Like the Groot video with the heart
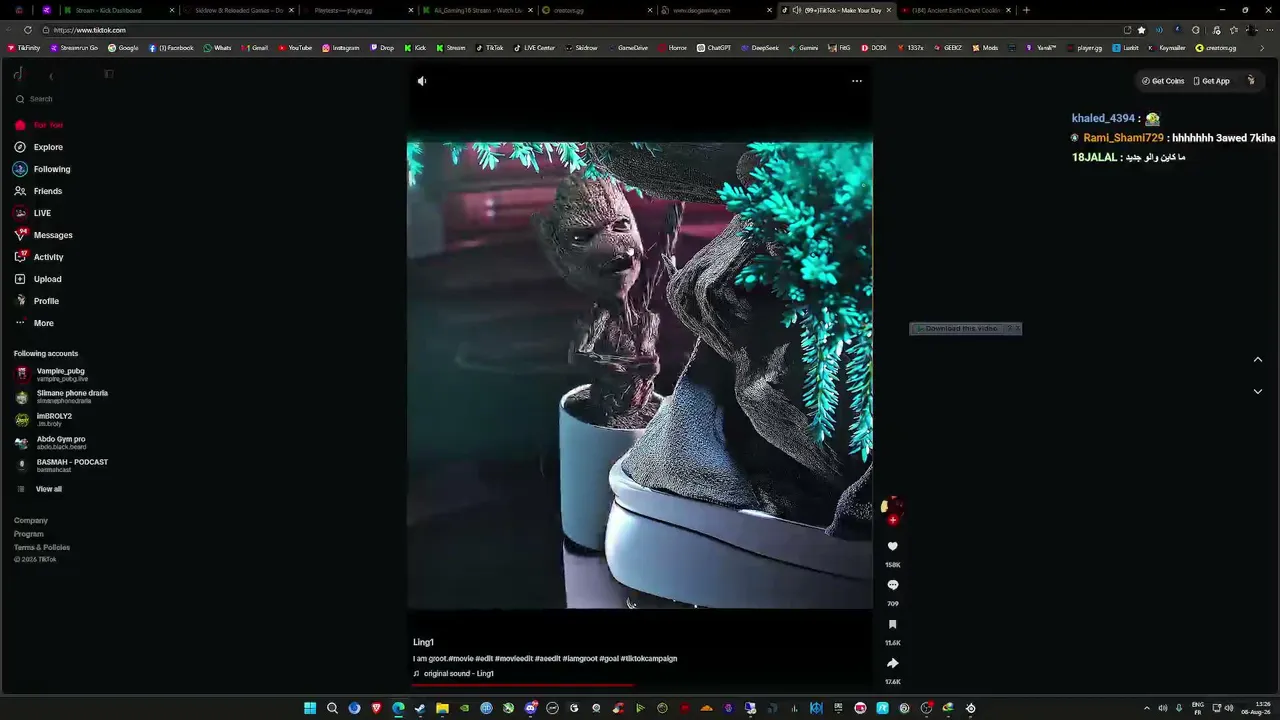Viewport: 1280px width, 720px height. (x=893, y=547)
